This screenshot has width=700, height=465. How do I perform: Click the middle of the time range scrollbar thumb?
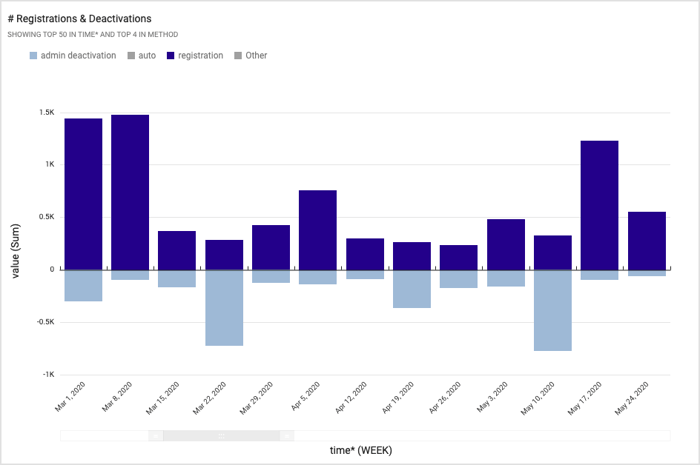[x=221, y=435]
